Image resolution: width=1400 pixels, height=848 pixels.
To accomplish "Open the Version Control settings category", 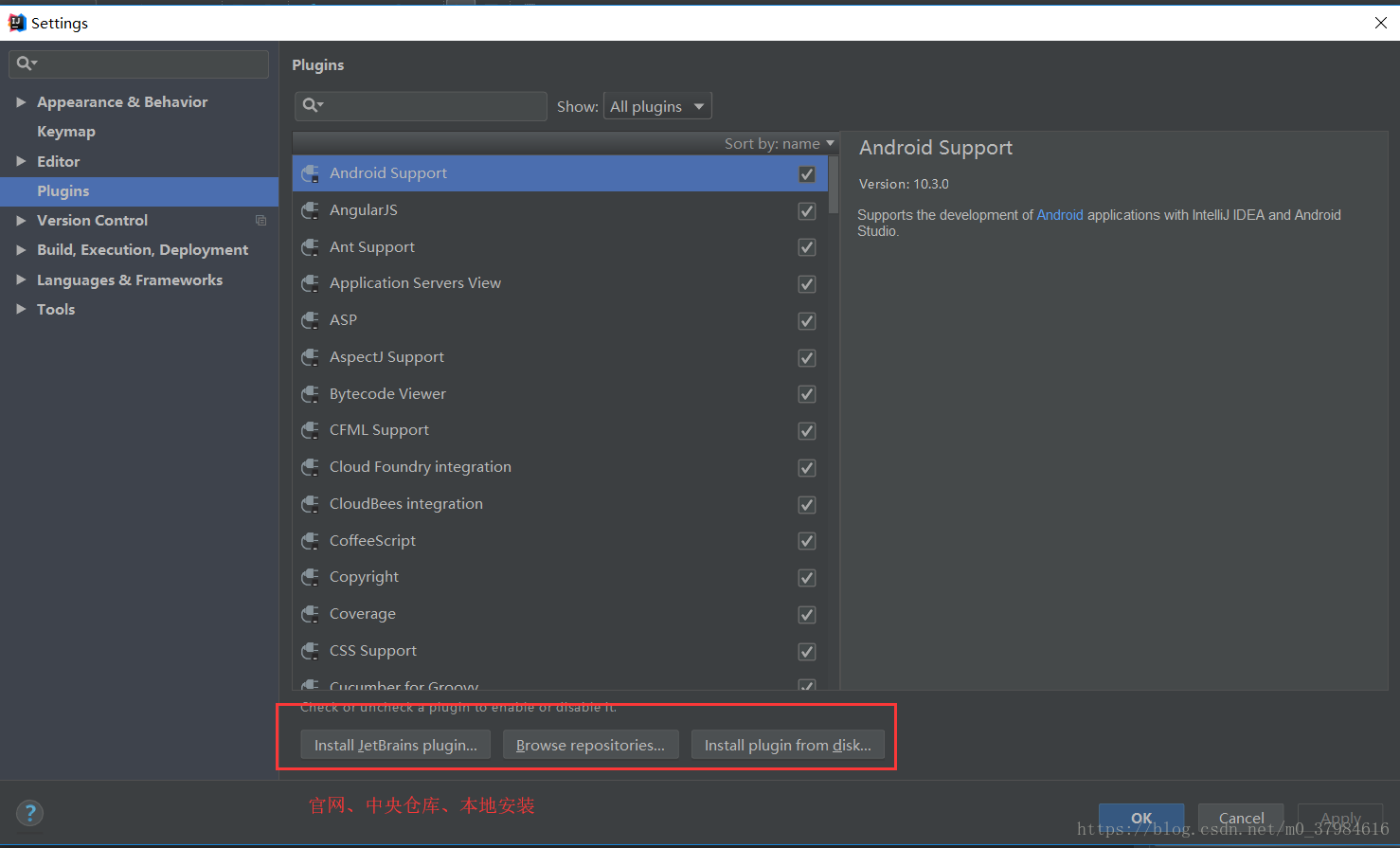I will click(x=92, y=221).
